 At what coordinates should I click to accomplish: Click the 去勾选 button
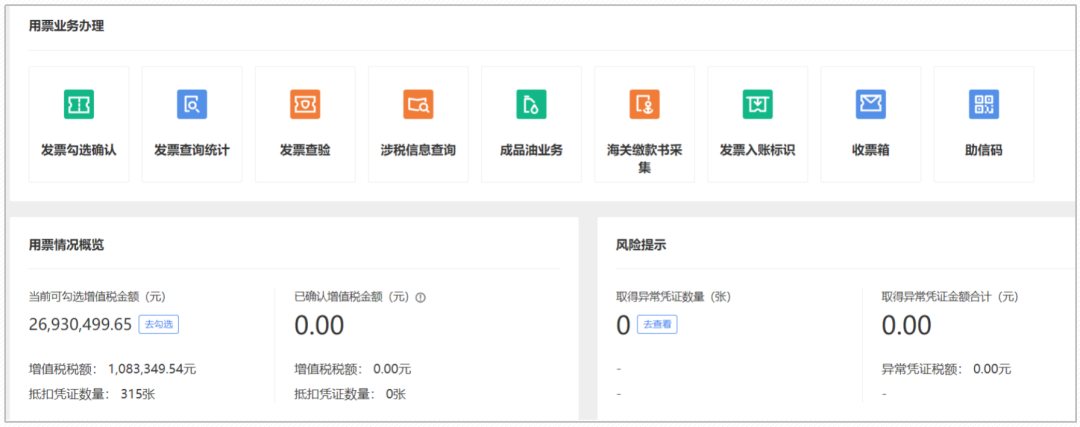(159, 324)
